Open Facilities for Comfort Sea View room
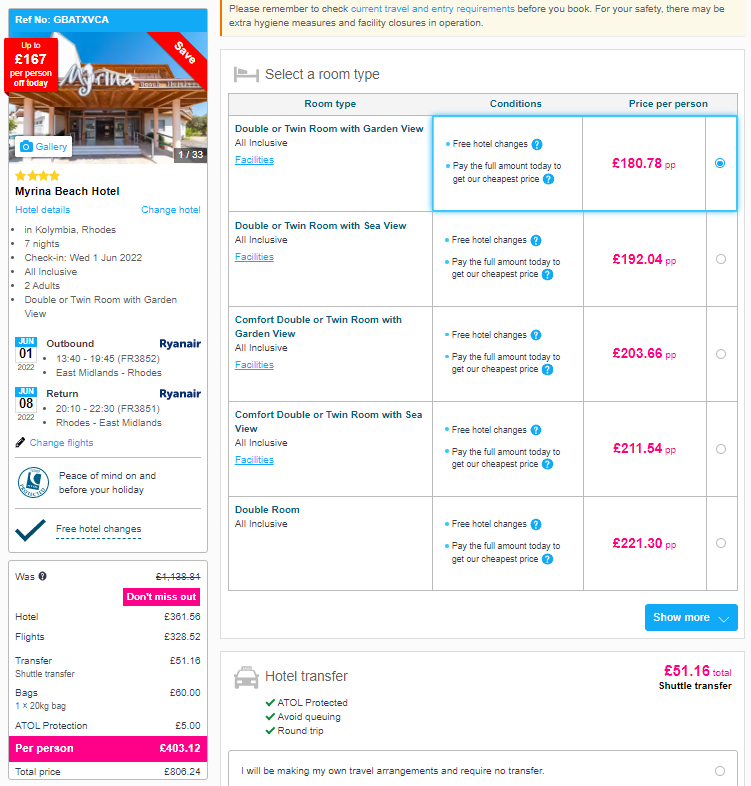The height and width of the screenshot is (786, 751). point(254,460)
